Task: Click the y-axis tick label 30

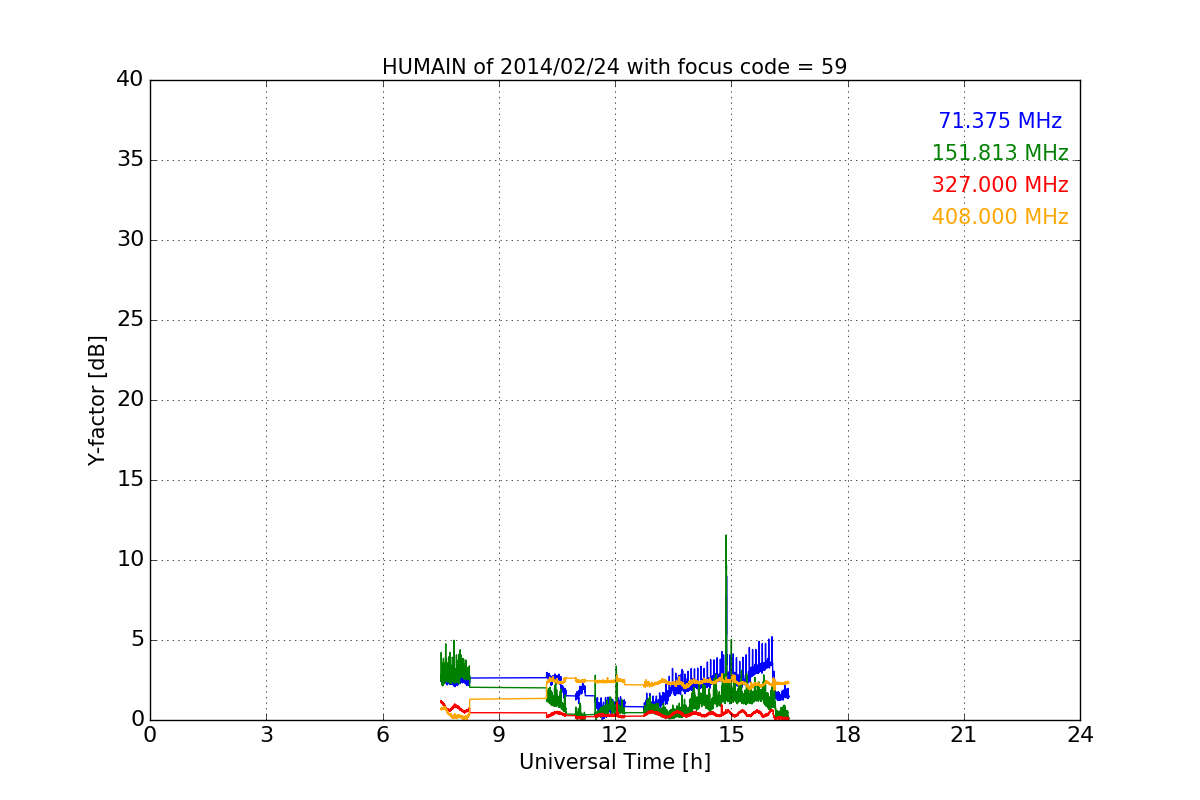Action: click(129, 240)
